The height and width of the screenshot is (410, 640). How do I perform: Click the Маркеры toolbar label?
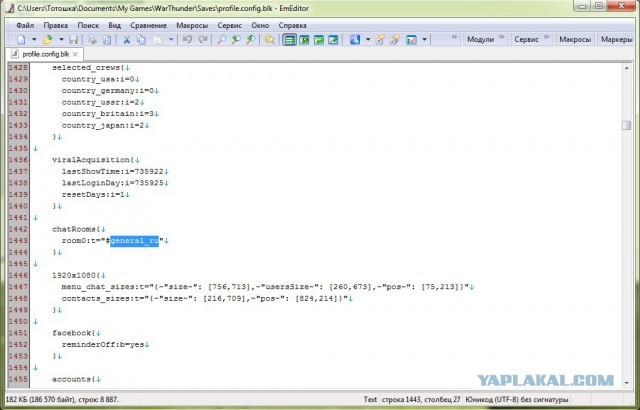coord(617,40)
